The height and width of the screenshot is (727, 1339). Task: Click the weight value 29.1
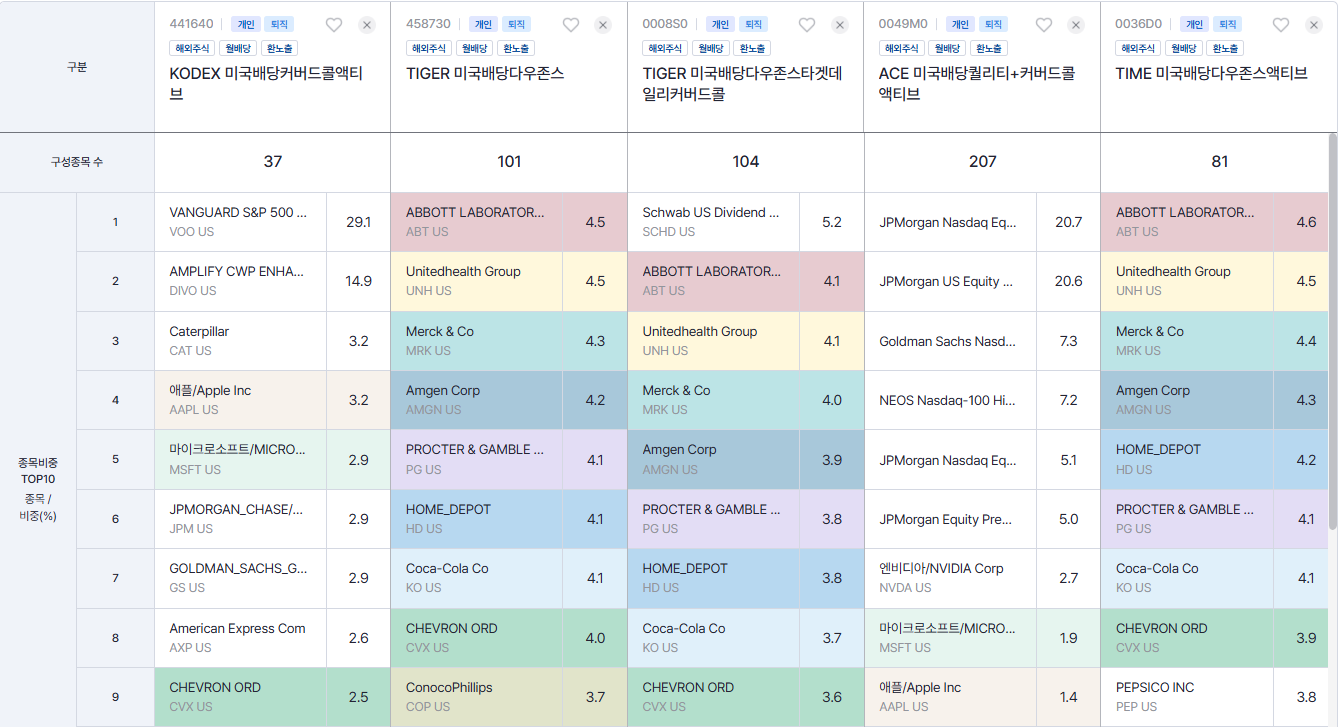coord(358,222)
